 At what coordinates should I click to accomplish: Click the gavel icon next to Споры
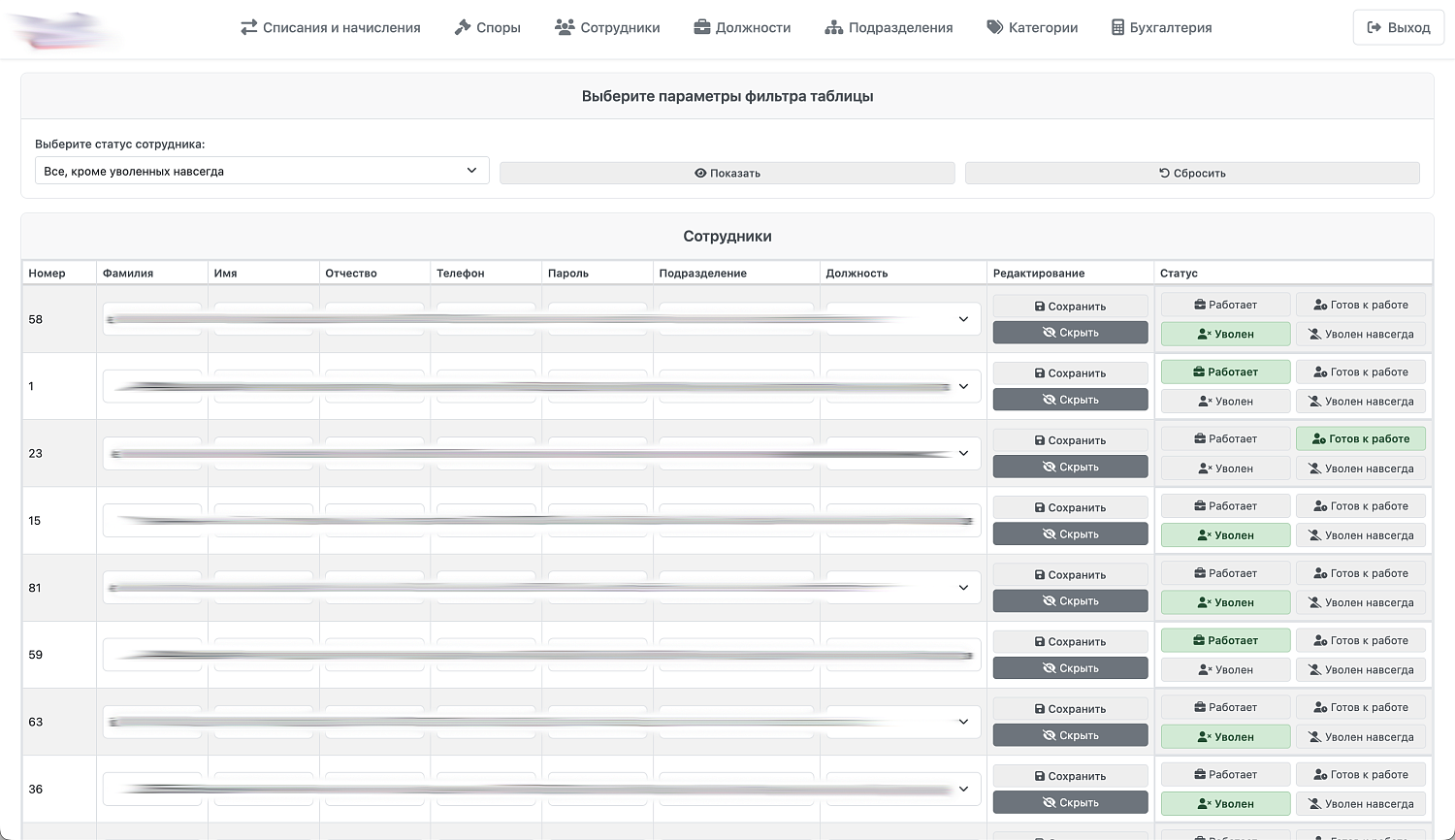point(463,28)
